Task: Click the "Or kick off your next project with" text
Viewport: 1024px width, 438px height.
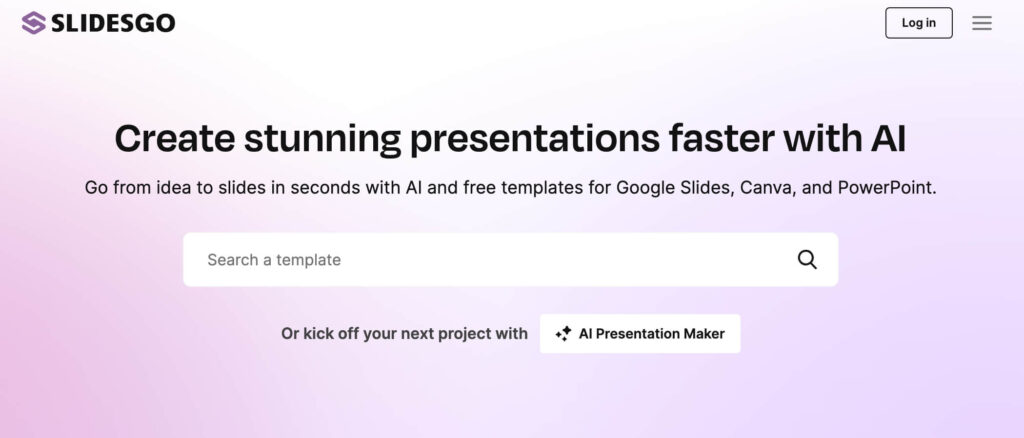Action: tap(404, 334)
